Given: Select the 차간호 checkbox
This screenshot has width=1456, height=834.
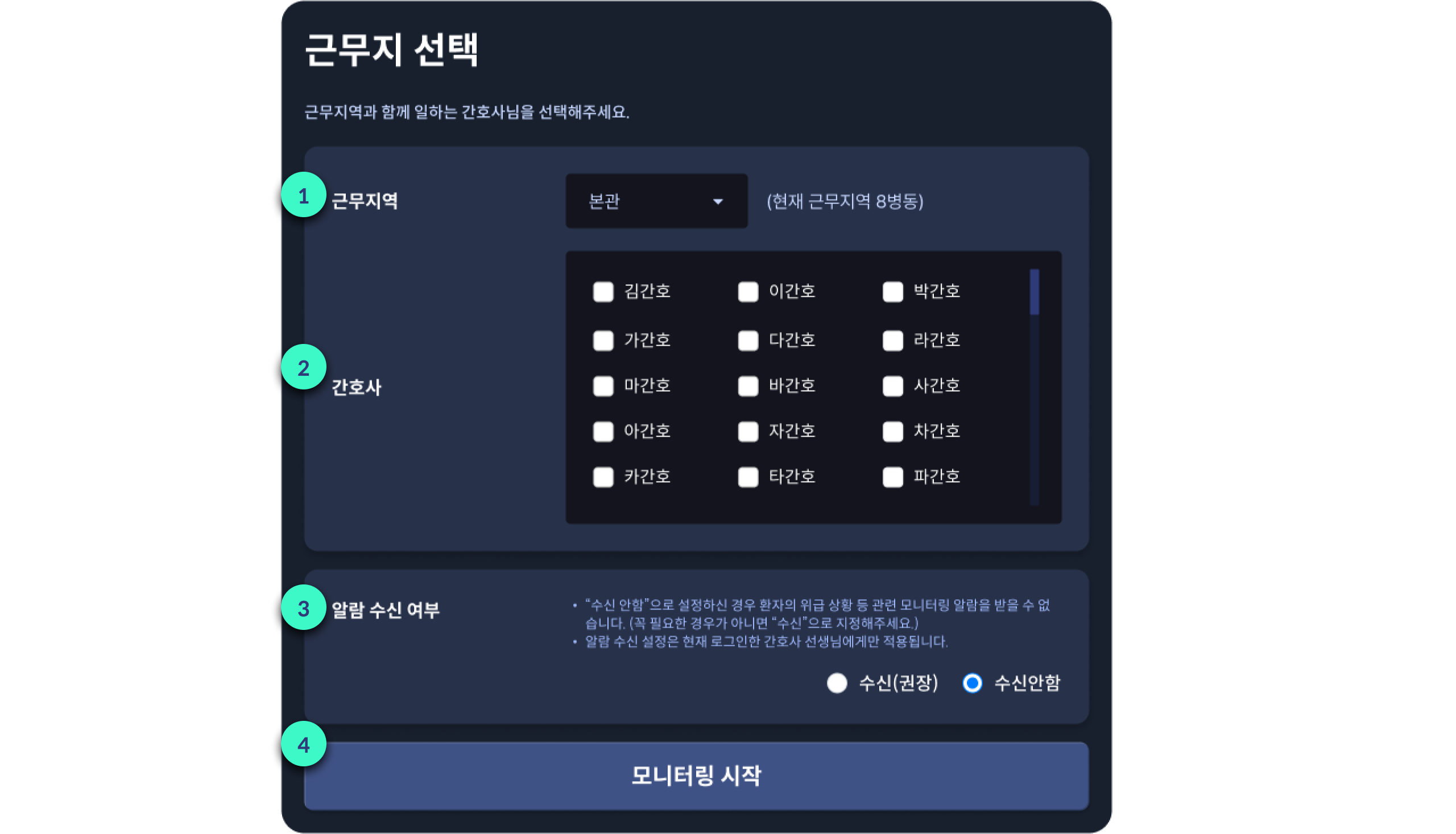Looking at the screenshot, I should pyautogui.click(x=892, y=431).
